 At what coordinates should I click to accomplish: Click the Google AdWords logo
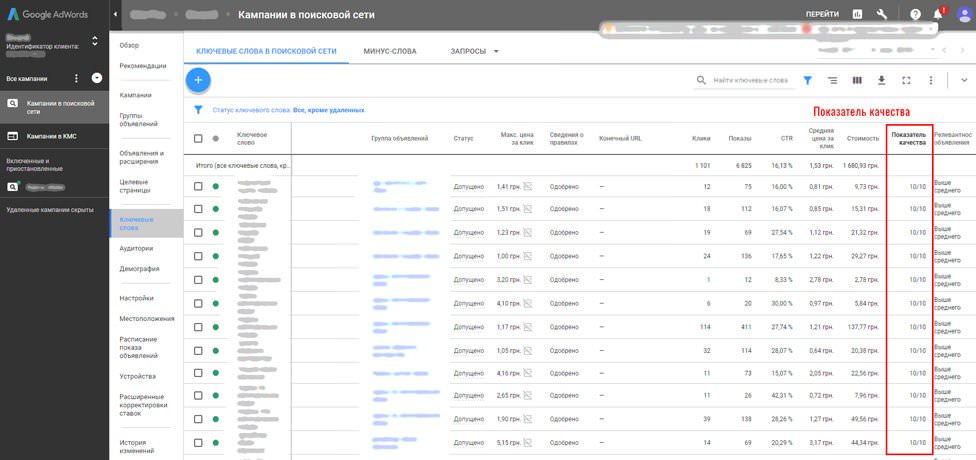pyautogui.click(x=48, y=14)
